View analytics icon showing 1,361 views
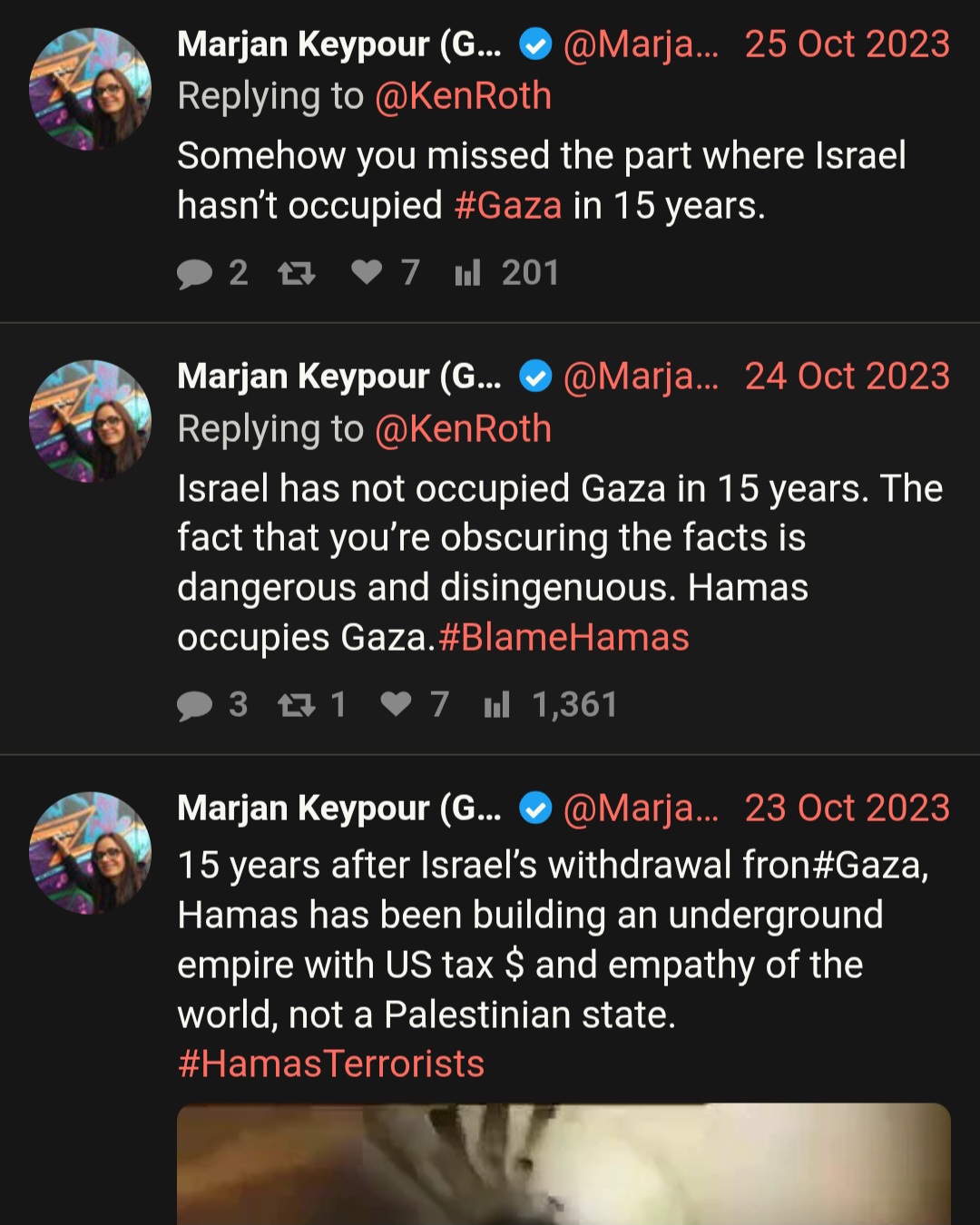Viewport: 980px width, 1225px height. pyautogui.click(x=496, y=704)
